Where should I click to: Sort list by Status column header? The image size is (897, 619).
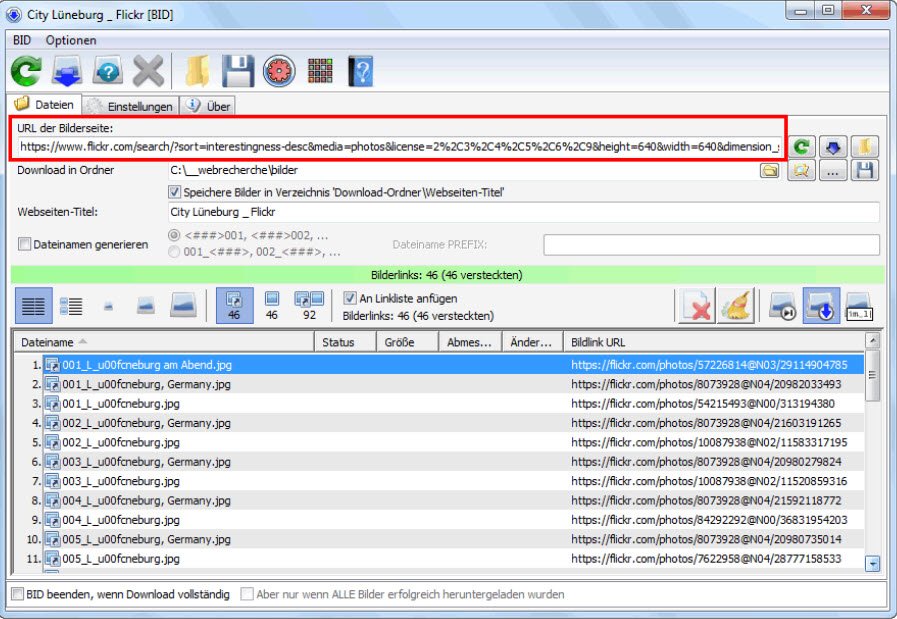pyautogui.click(x=346, y=342)
